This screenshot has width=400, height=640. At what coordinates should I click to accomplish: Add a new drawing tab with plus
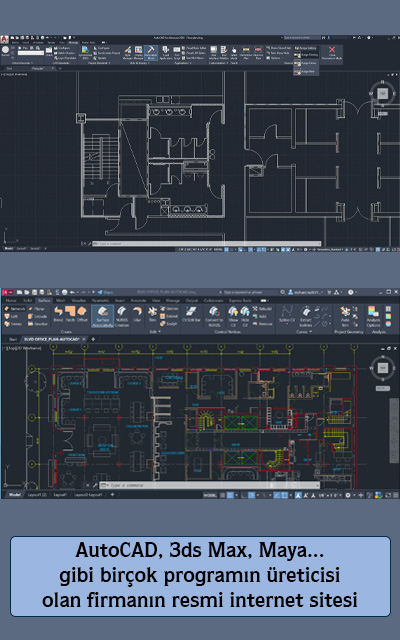pos(93,339)
